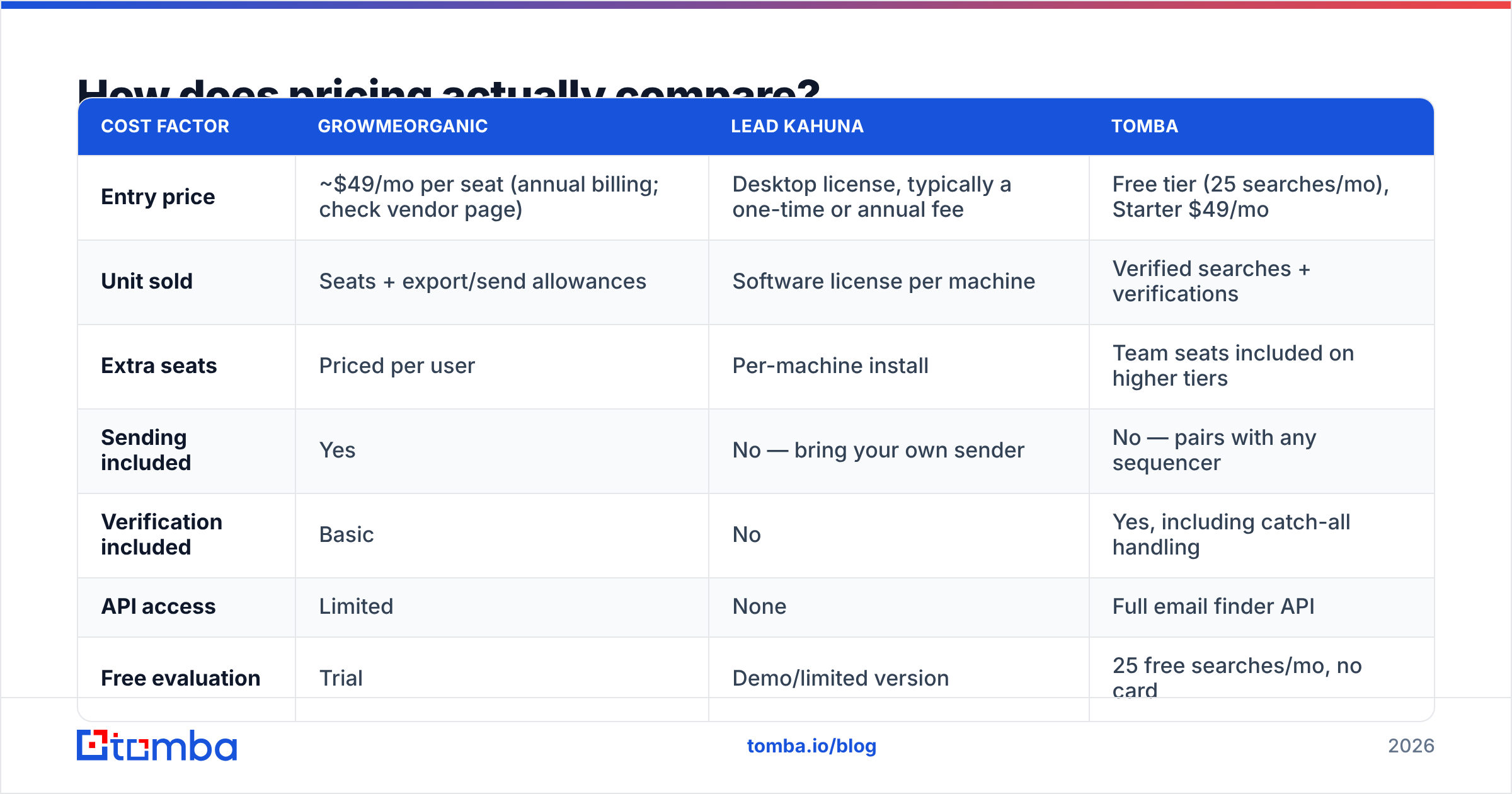The height and width of the screenshot is (794, 1512).
Task: Click the 'Sending included' row label
Action: coord(146,450)
